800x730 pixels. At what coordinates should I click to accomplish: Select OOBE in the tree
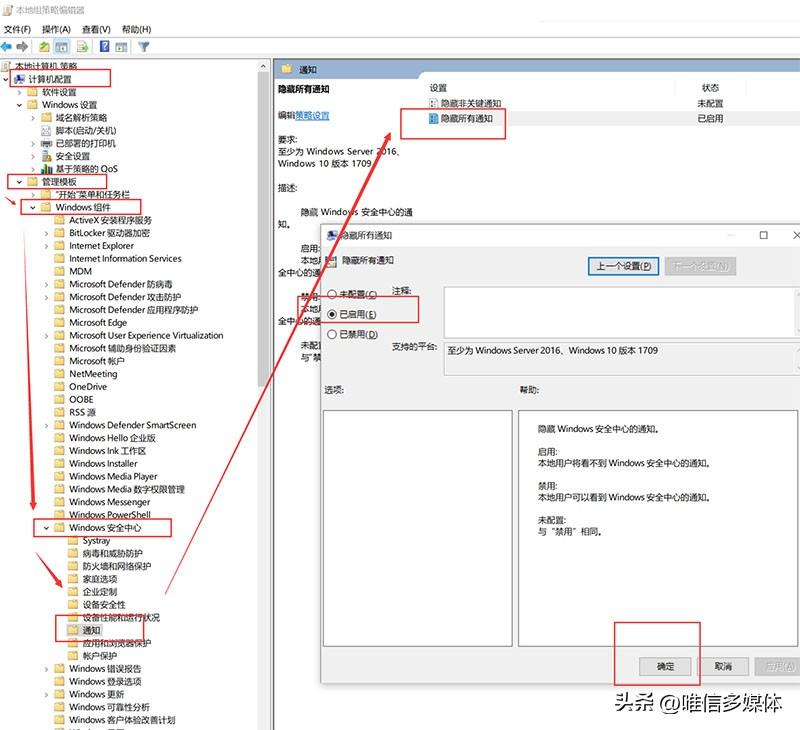click(81, 399)
